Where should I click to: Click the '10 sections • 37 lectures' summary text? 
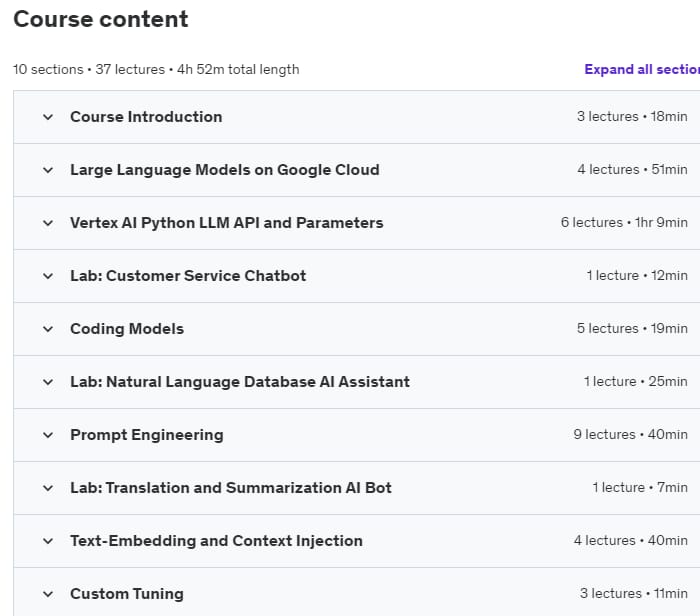pyautogui.click(x=89, y=70)
